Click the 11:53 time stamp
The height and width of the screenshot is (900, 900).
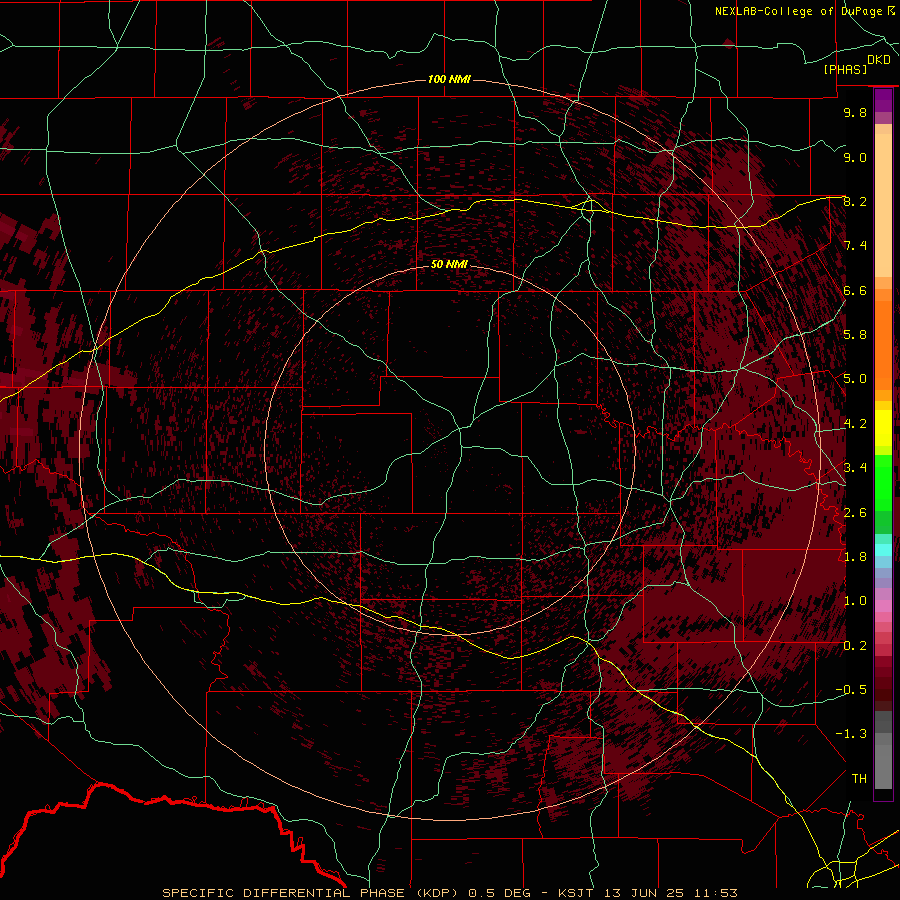[x=715, y=893]
